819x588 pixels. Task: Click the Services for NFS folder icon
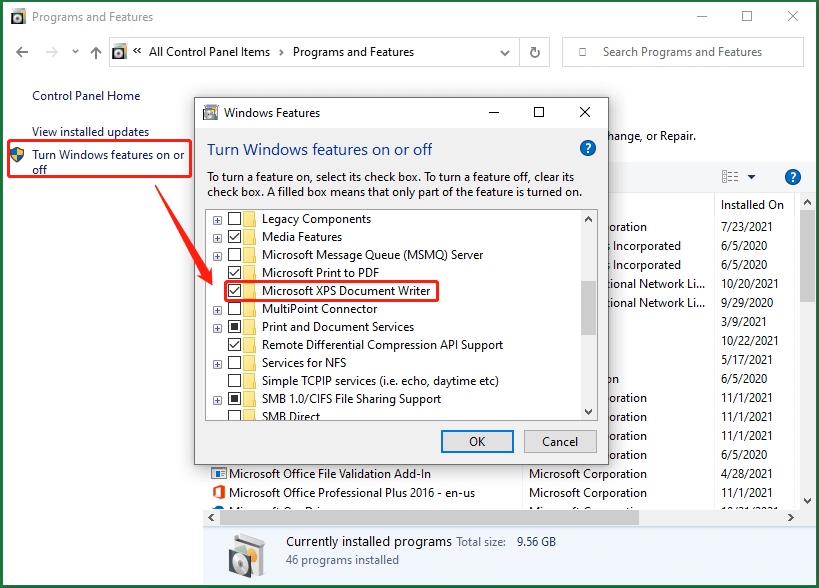[x=249, y=363]
